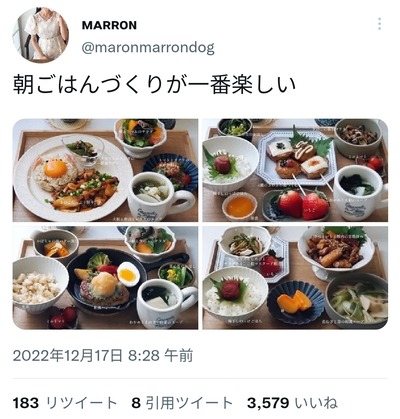Viewport: 400px width, 419px height.
Task: Click the 引用ツイート label
Action: pos(189,403)
